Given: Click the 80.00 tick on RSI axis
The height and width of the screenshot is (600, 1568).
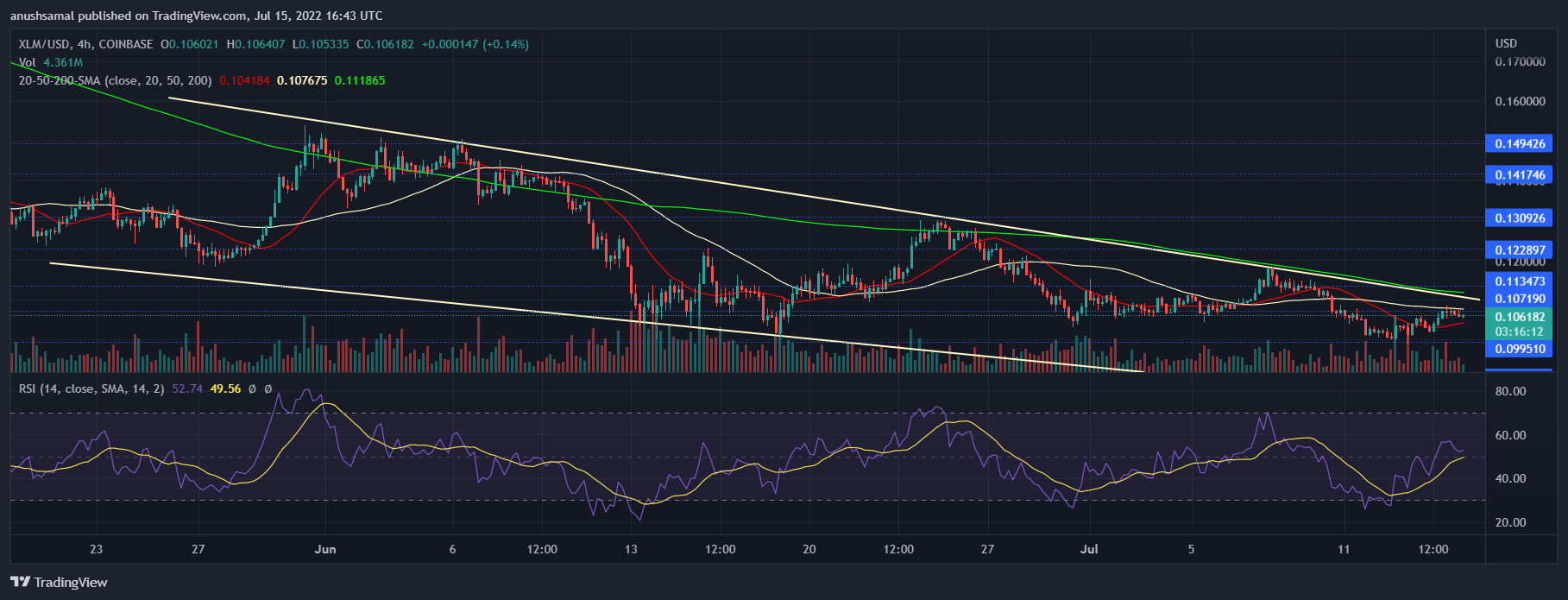Looking at the screenshot, I should tap(1510, 392).
